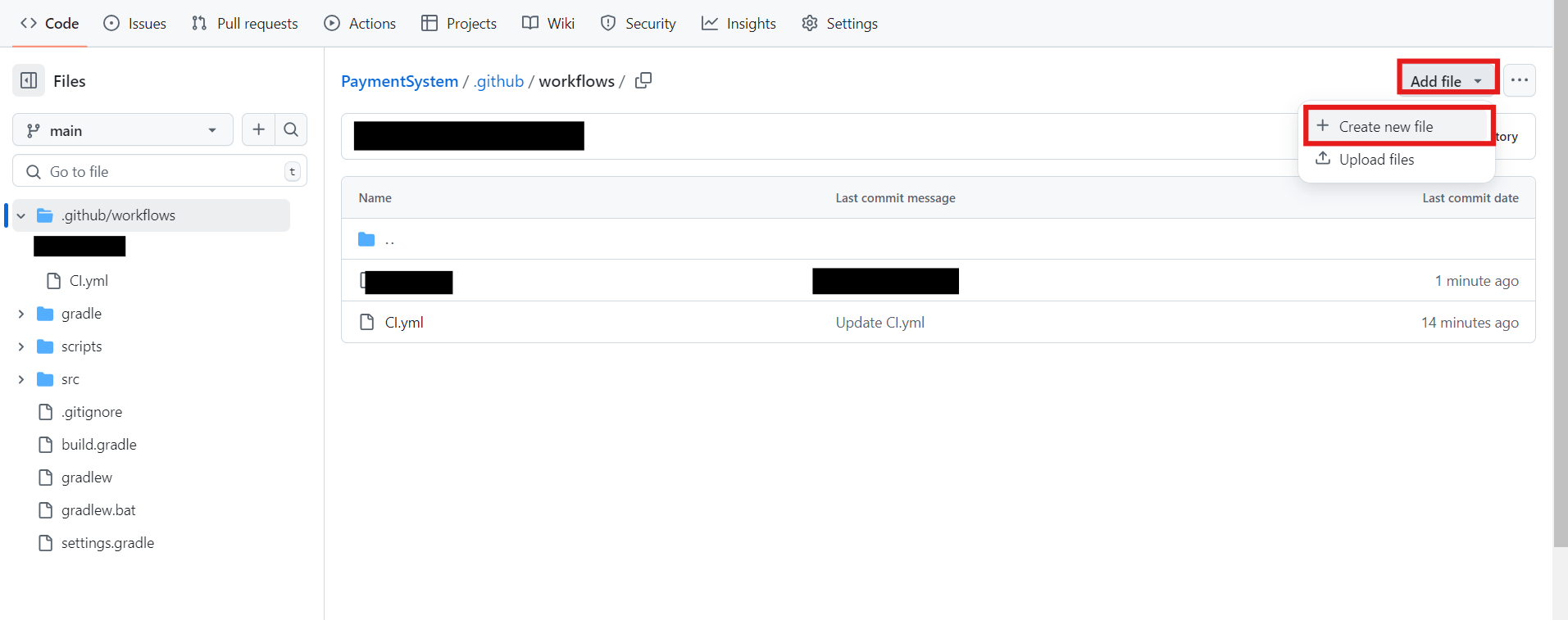Viewport: 1568px width, 620px height.
Task: Expand the scripts folder chevron
Action: click(x=21, y=346)
